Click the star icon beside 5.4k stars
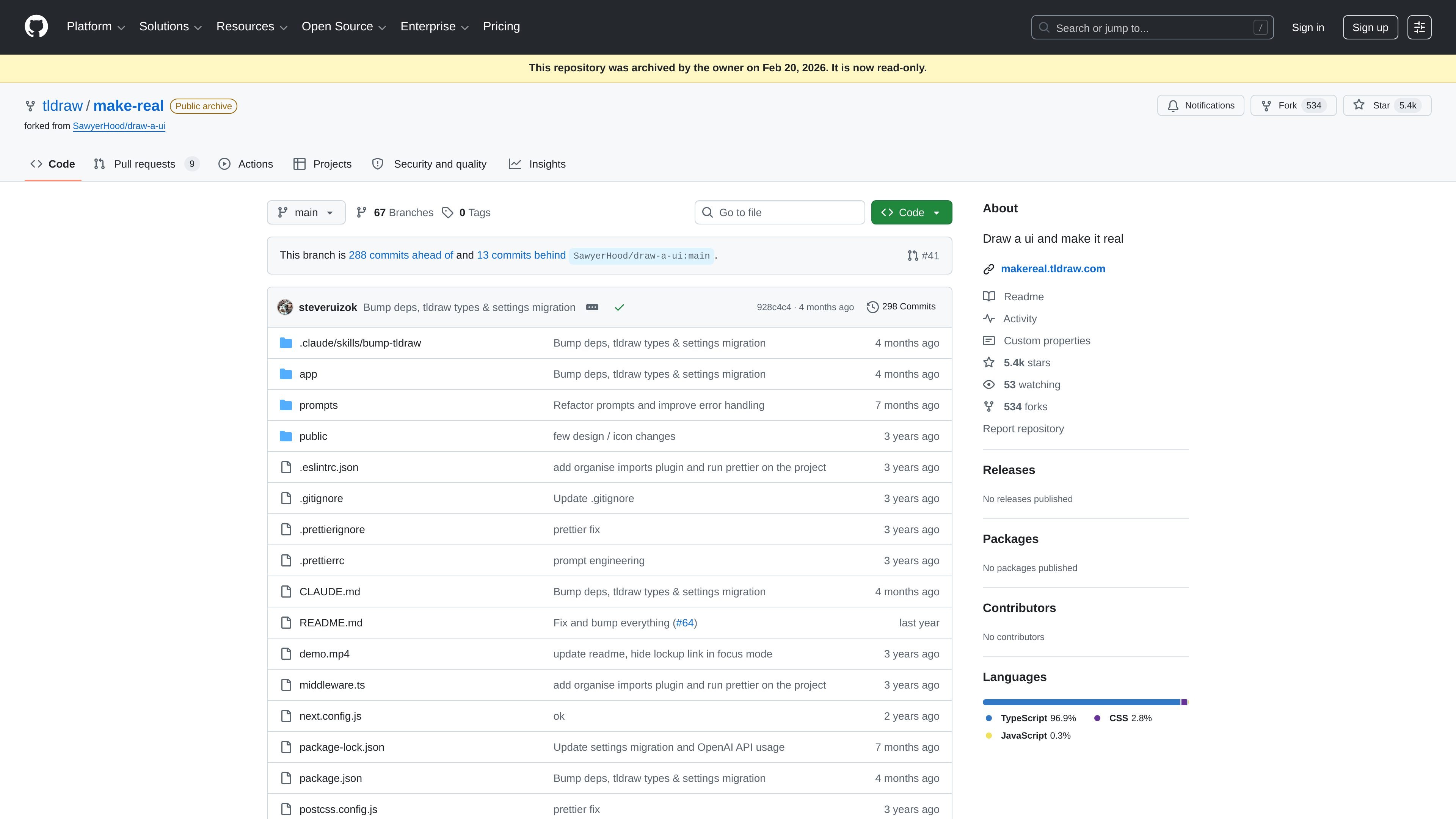The width and height of the screenshot is (1456, 819). pos(988,362)
